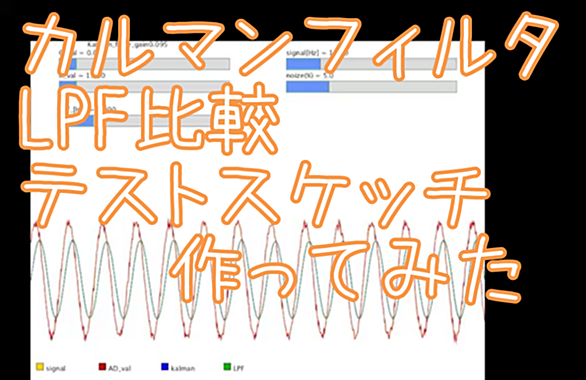Click the Q_val slider track
The width and height of the screenshot is (586, 380).
tap(144, 64)
